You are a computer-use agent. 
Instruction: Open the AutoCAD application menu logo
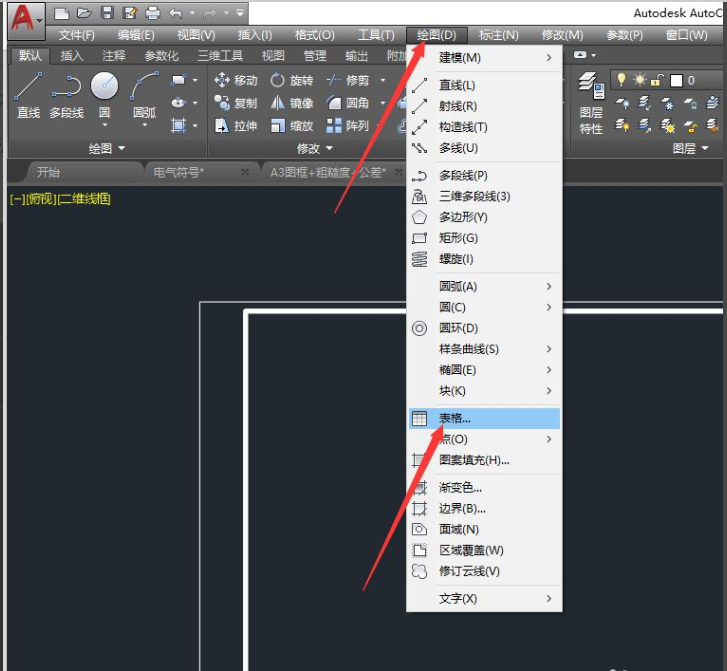click(x=26, y=19)
